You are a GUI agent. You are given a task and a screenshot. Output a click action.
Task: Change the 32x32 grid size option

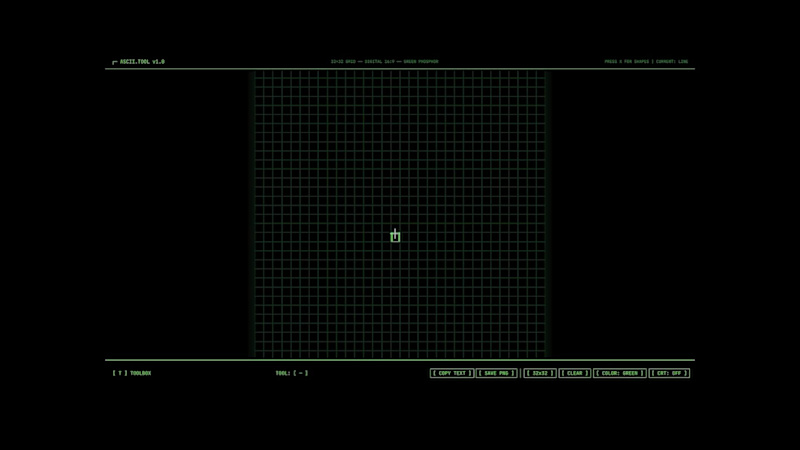539,373
